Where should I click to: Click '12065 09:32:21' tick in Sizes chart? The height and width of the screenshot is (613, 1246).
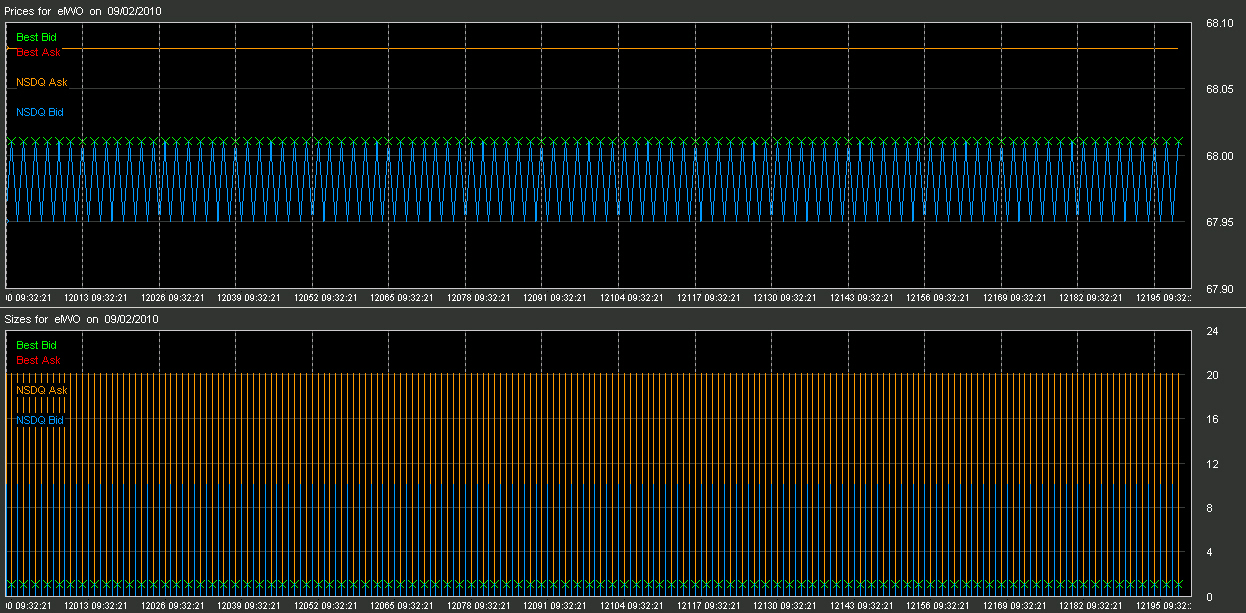[403, 606]
